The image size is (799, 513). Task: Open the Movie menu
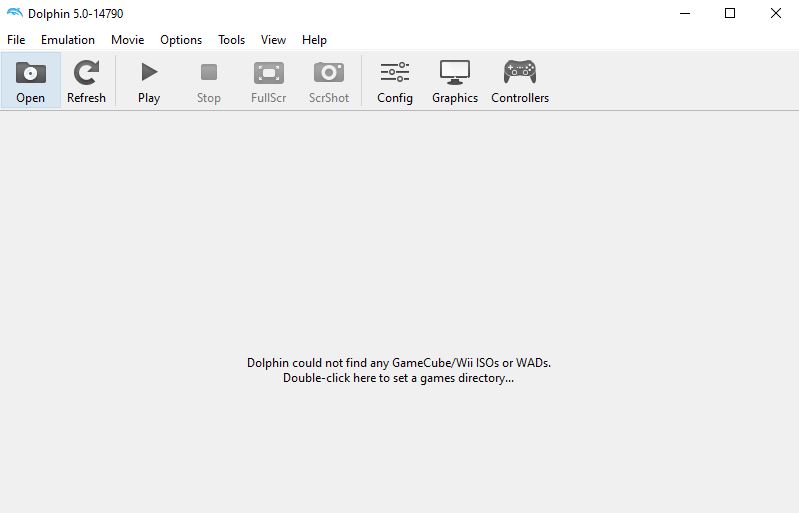click(127, 40)
